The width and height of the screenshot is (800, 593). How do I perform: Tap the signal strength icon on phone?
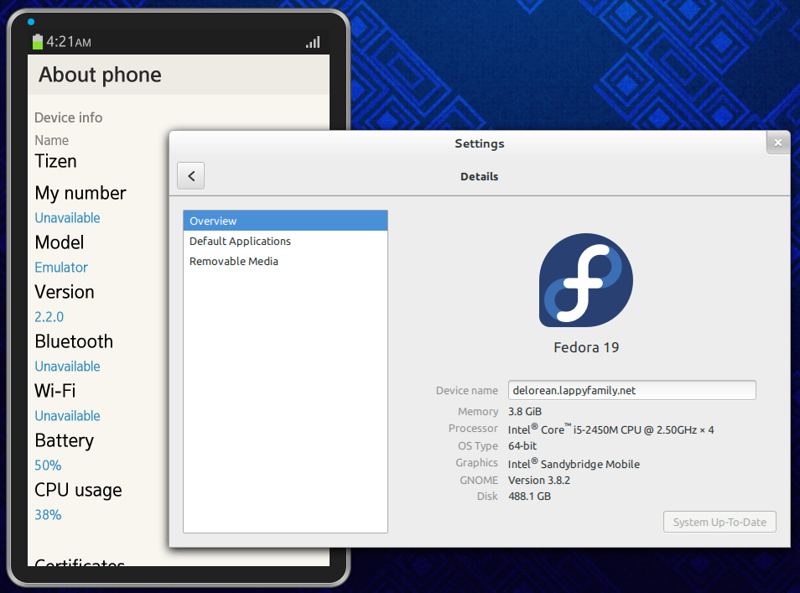pyautogui.click(x=313, y=42)
